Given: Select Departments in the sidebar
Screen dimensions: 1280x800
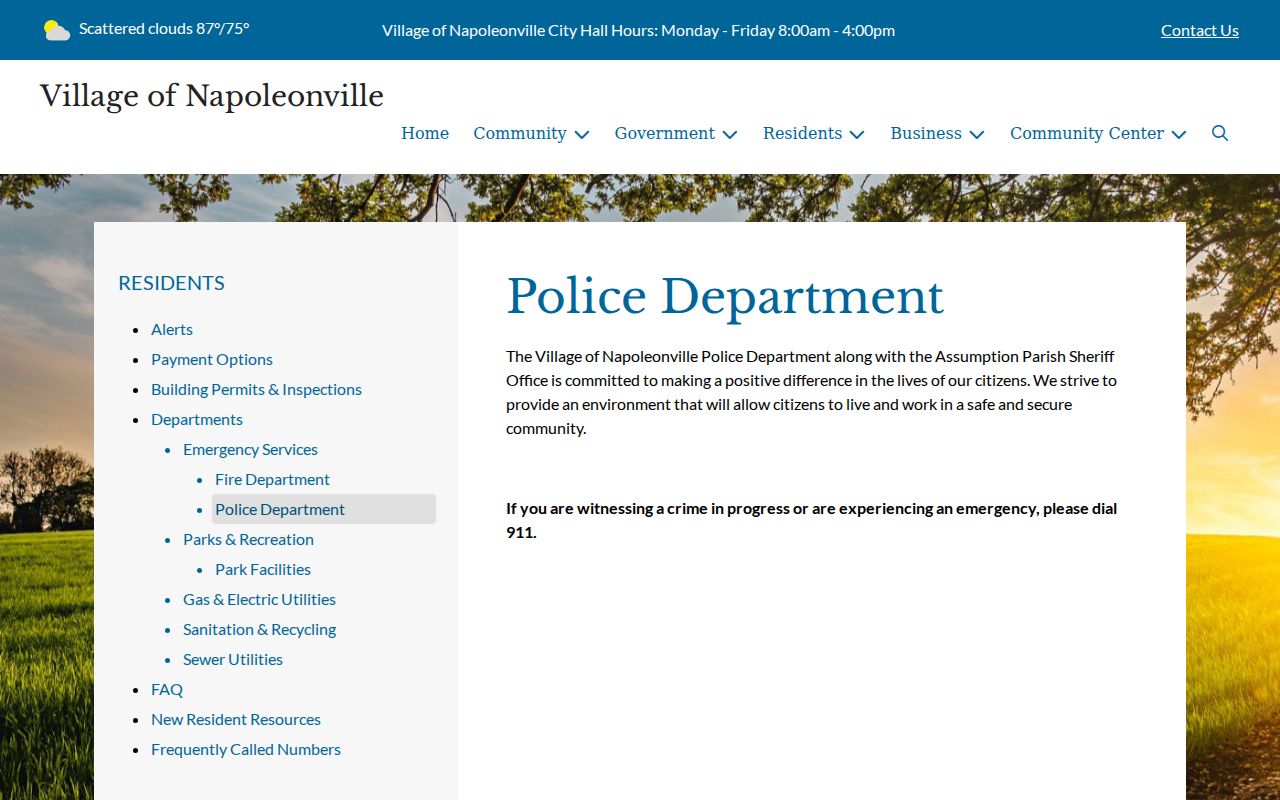Looking at the screenshot, I should (x=197, y=419).
